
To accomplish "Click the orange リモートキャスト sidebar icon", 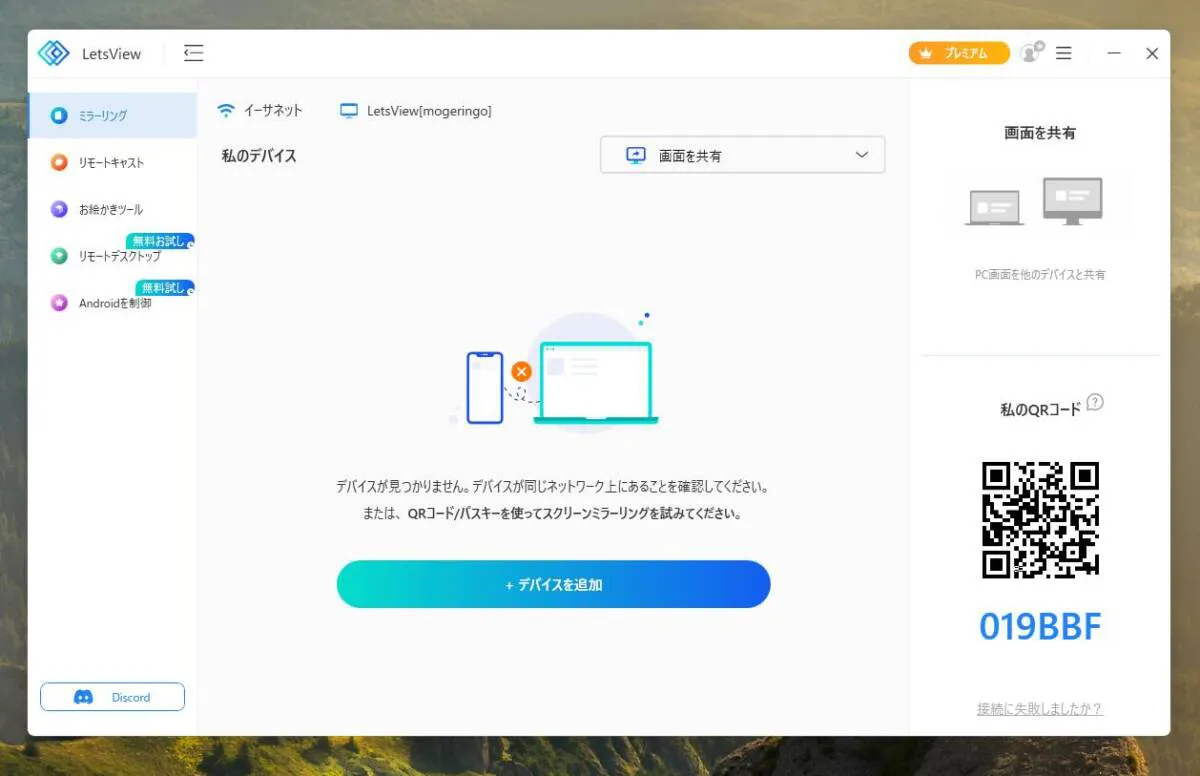I will tap(59, 162).
